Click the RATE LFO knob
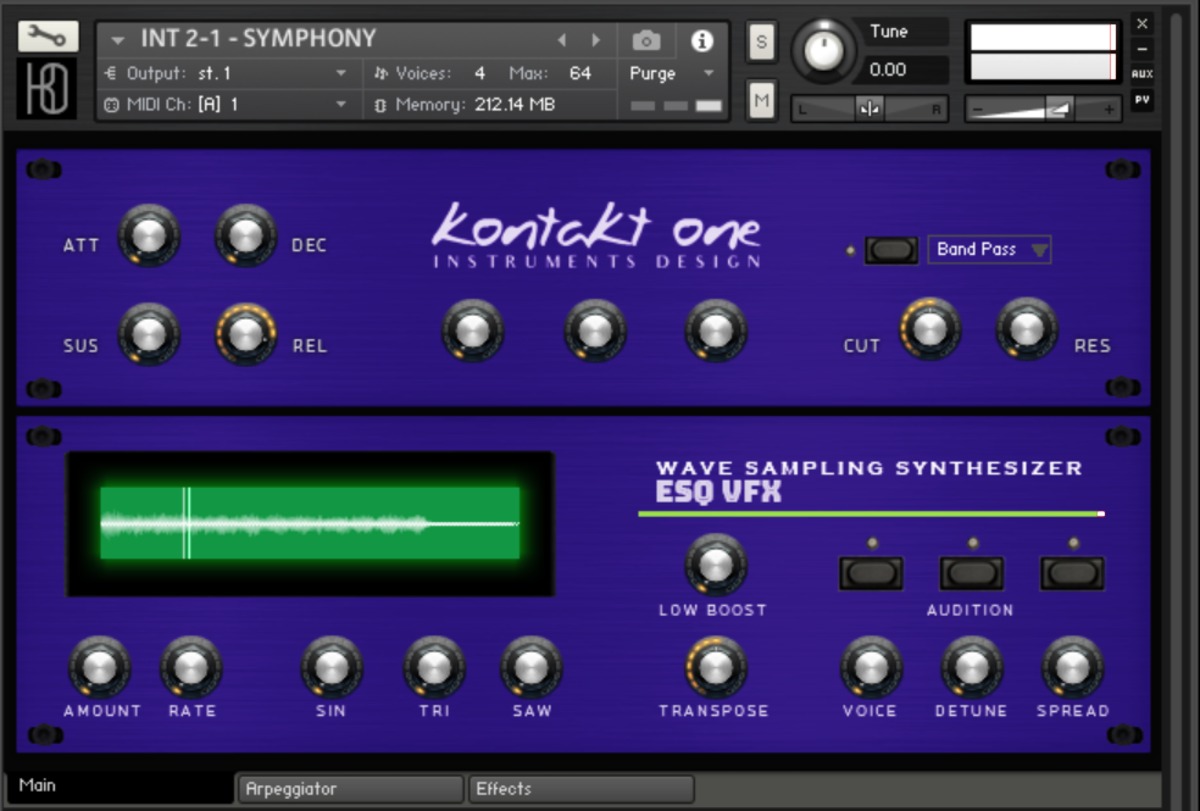 191,667
